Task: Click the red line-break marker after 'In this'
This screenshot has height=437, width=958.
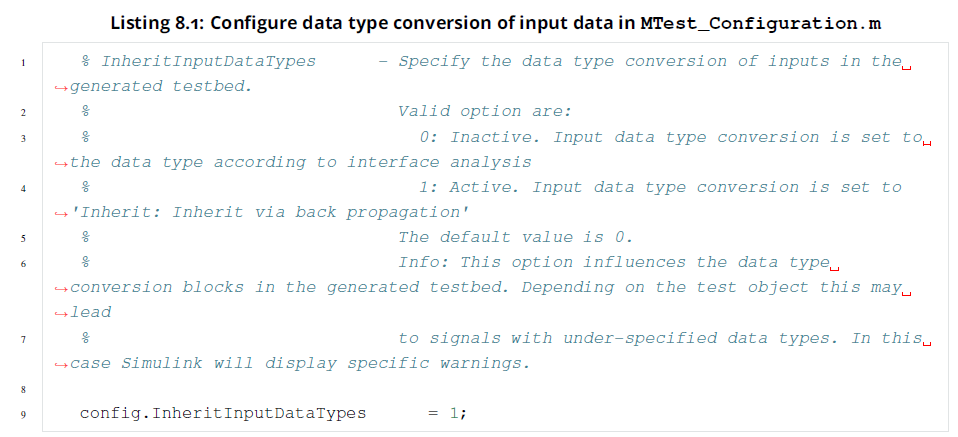Action: tap(927, 342)
